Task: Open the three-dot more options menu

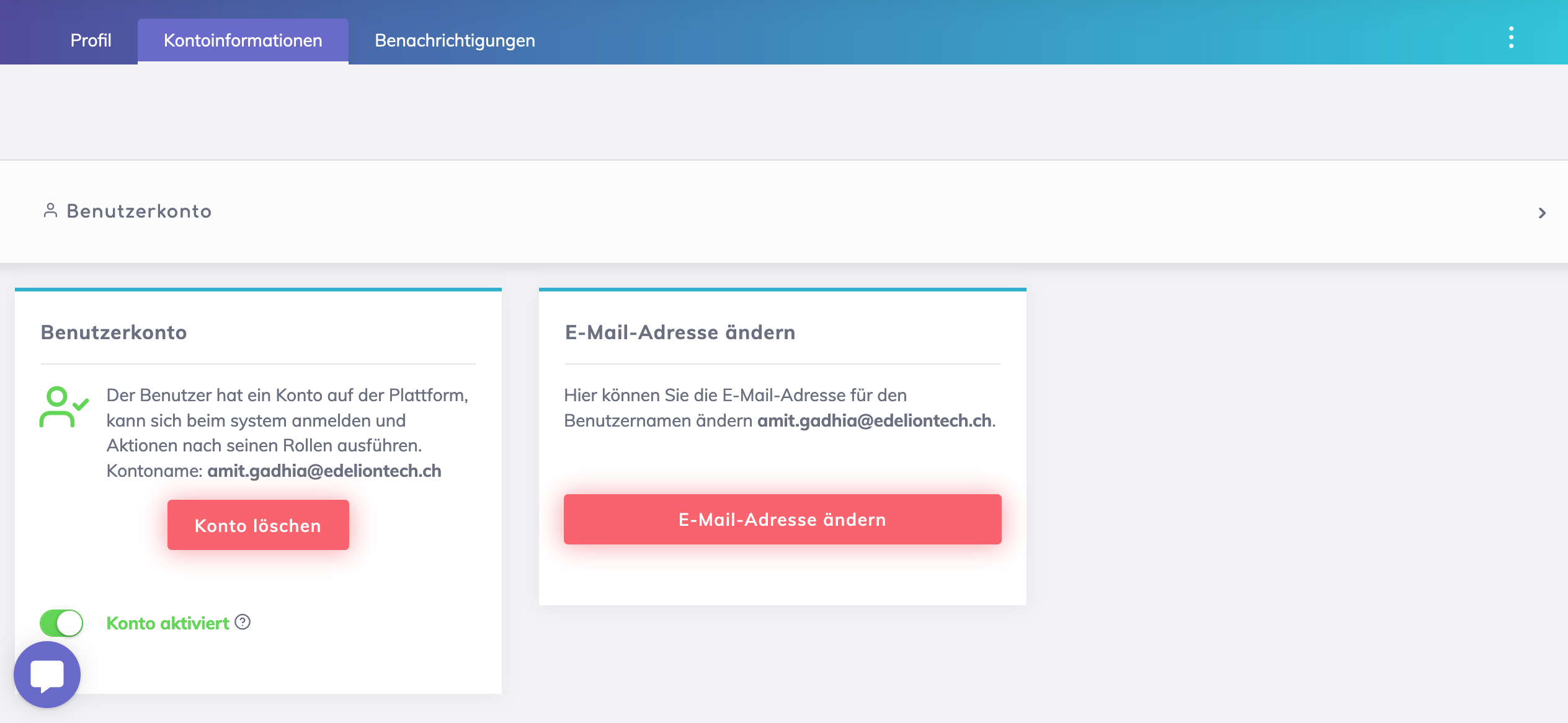Action: (x=1511, y=37)
